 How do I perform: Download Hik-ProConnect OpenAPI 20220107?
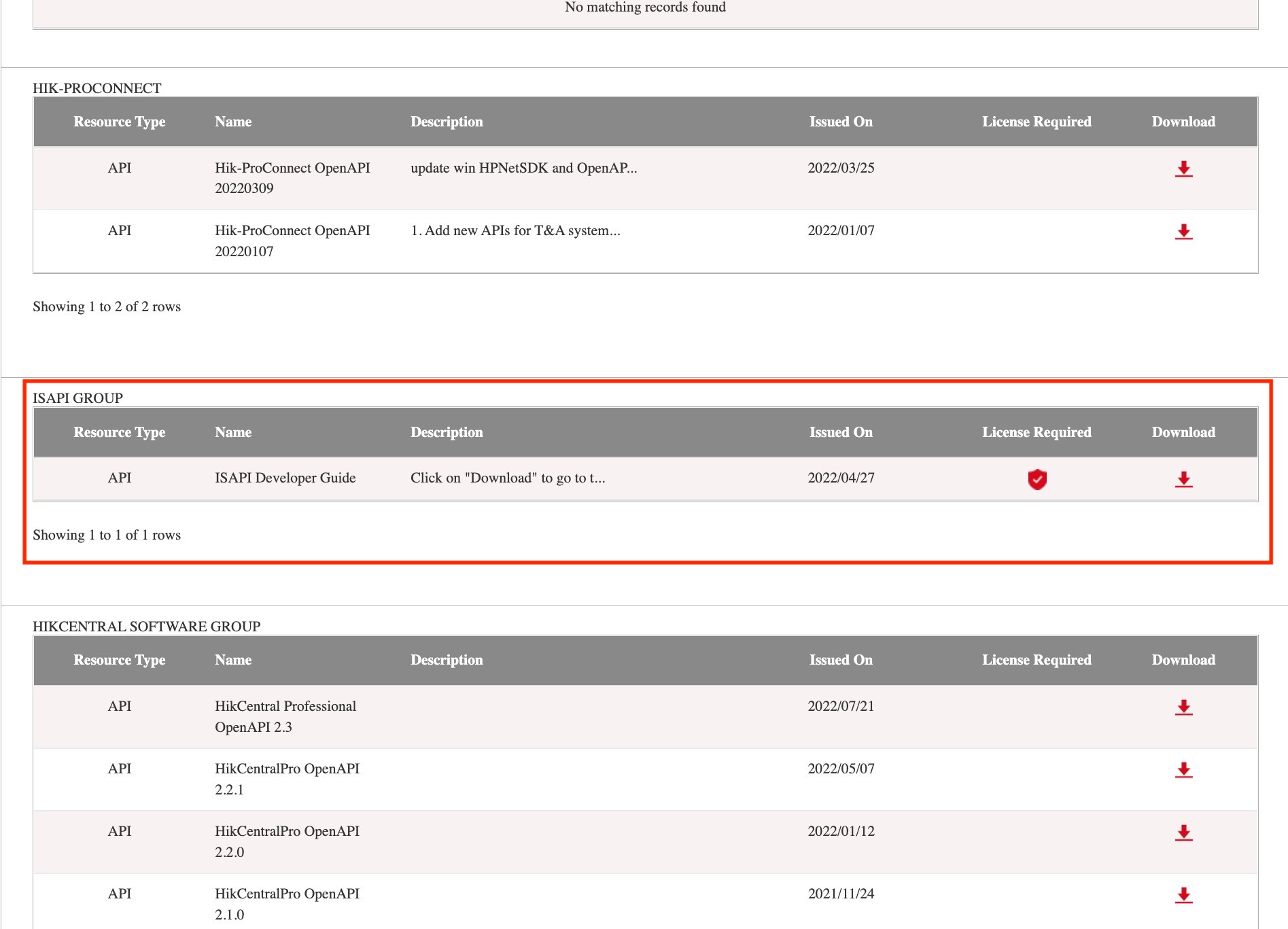[1183, 232]
